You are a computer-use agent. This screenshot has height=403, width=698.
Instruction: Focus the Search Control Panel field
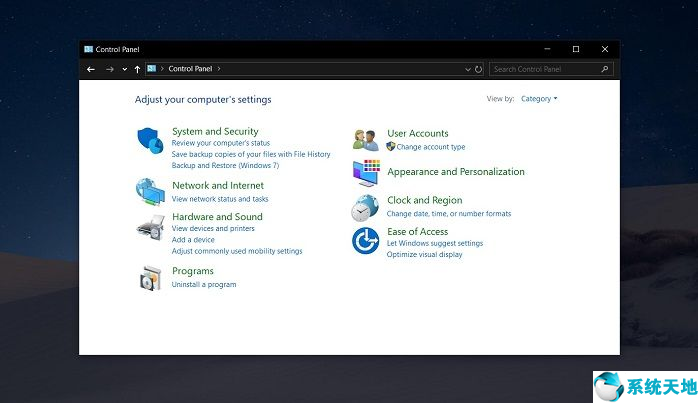tap(551, 69)
